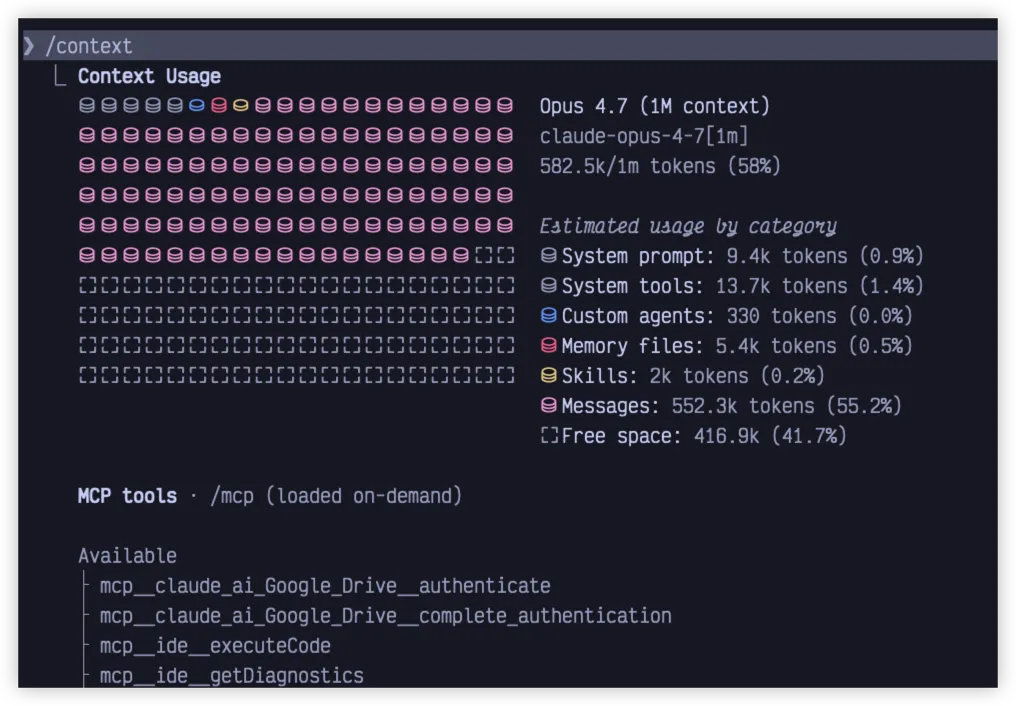The width and height of the screenshot is (1016, 706).
Task: Click the pink Messages legend icon
Action: [548, 406]
